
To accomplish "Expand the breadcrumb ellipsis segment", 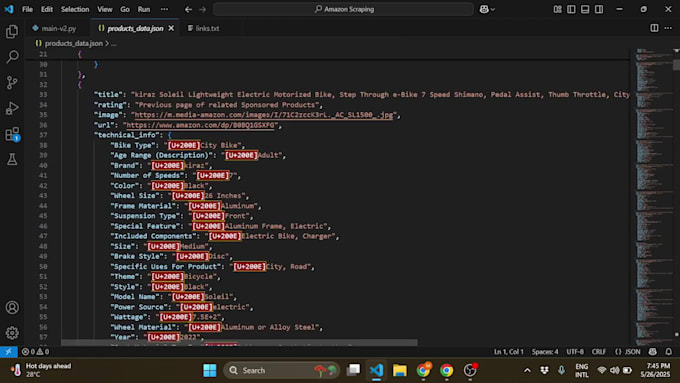I will coord(114,43).
